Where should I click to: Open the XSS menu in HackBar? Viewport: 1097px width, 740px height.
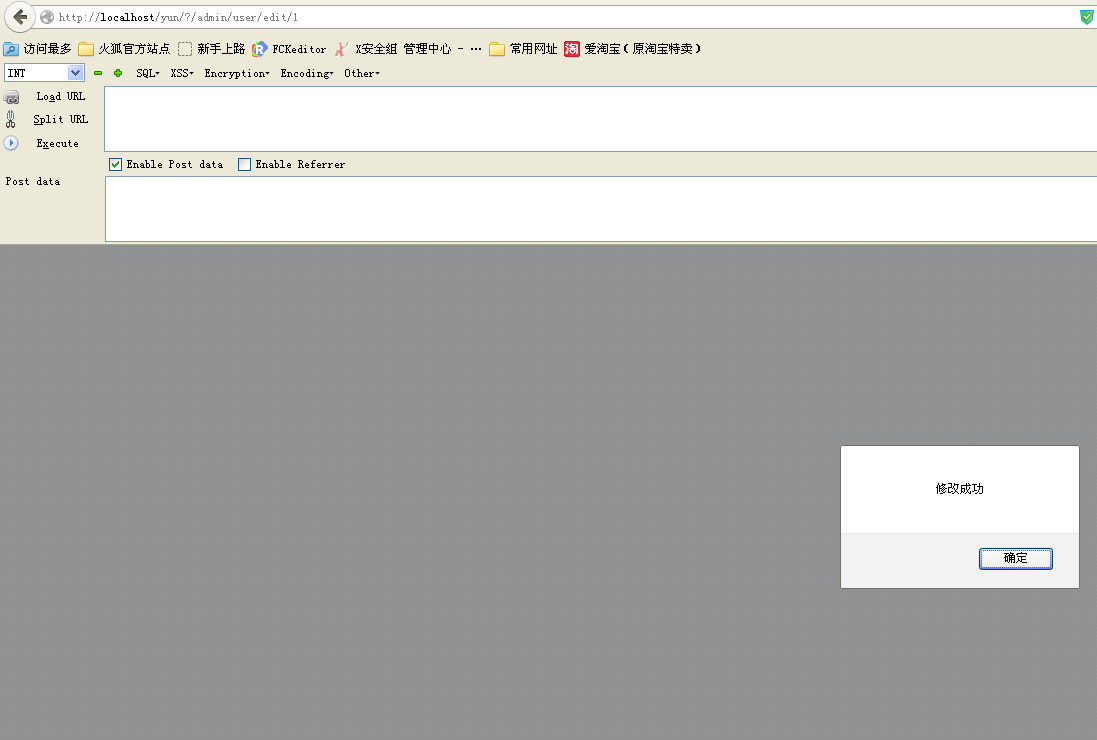point(182,73)
